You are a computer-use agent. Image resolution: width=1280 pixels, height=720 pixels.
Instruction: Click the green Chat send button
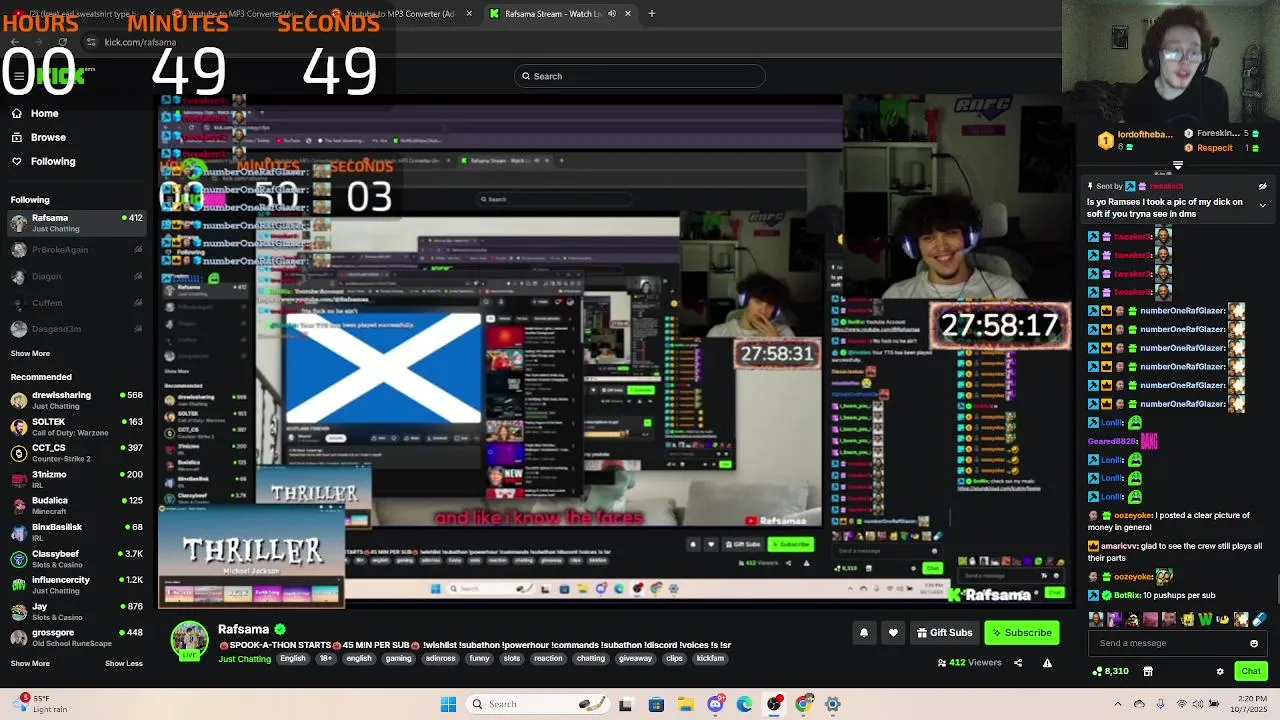click(x=1251, y=671)
